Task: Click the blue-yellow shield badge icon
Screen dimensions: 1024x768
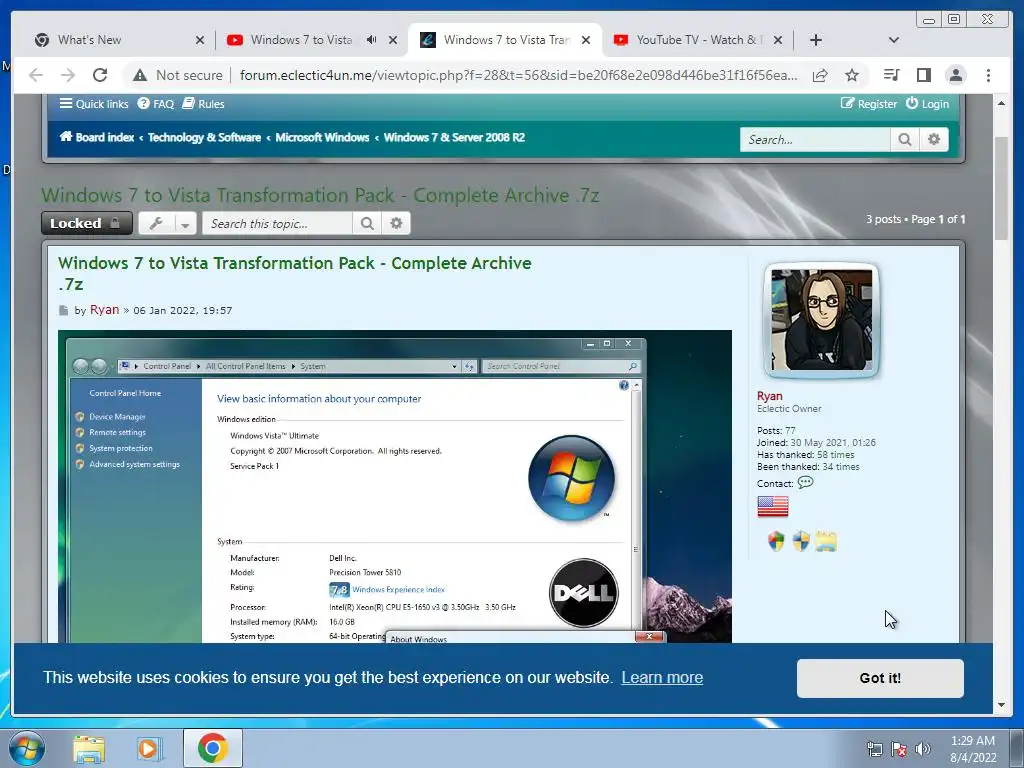Action: [x=801, y=541]
